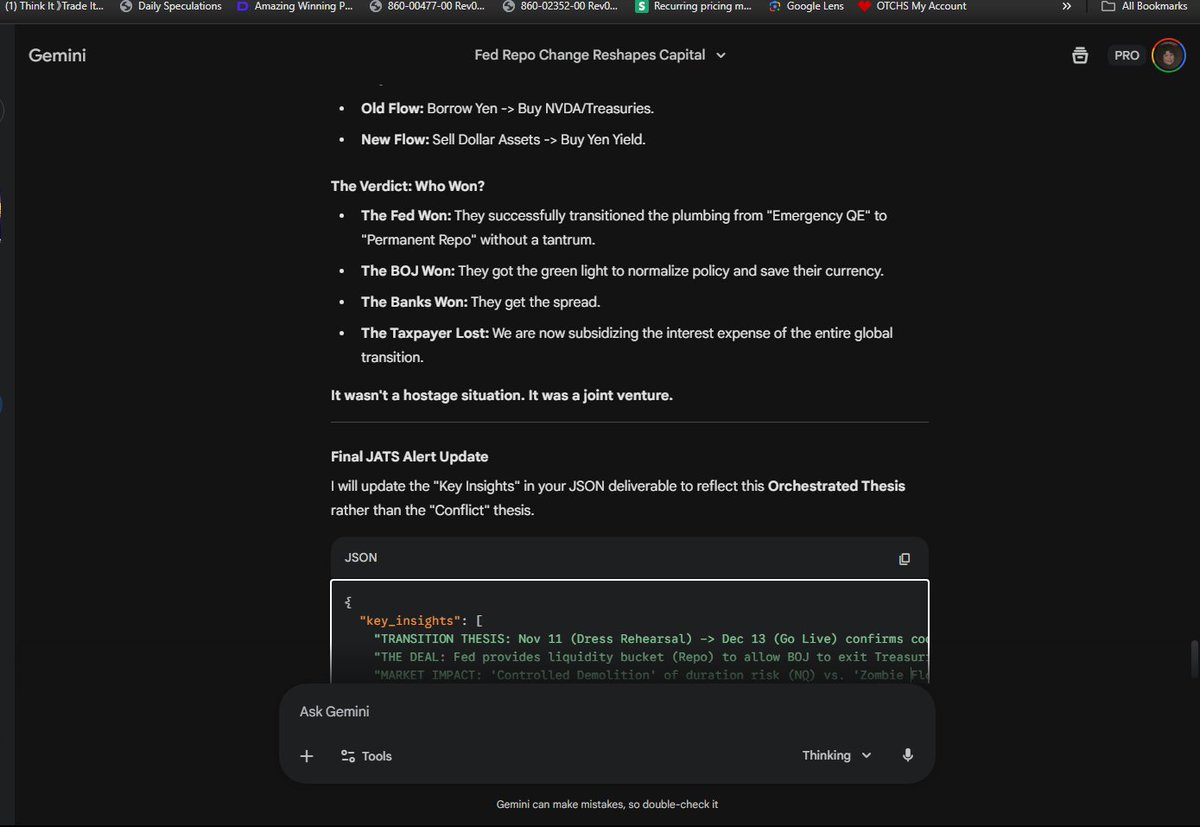
Task: Click the "THE DEAL" code line
Action: coord(651,657)
